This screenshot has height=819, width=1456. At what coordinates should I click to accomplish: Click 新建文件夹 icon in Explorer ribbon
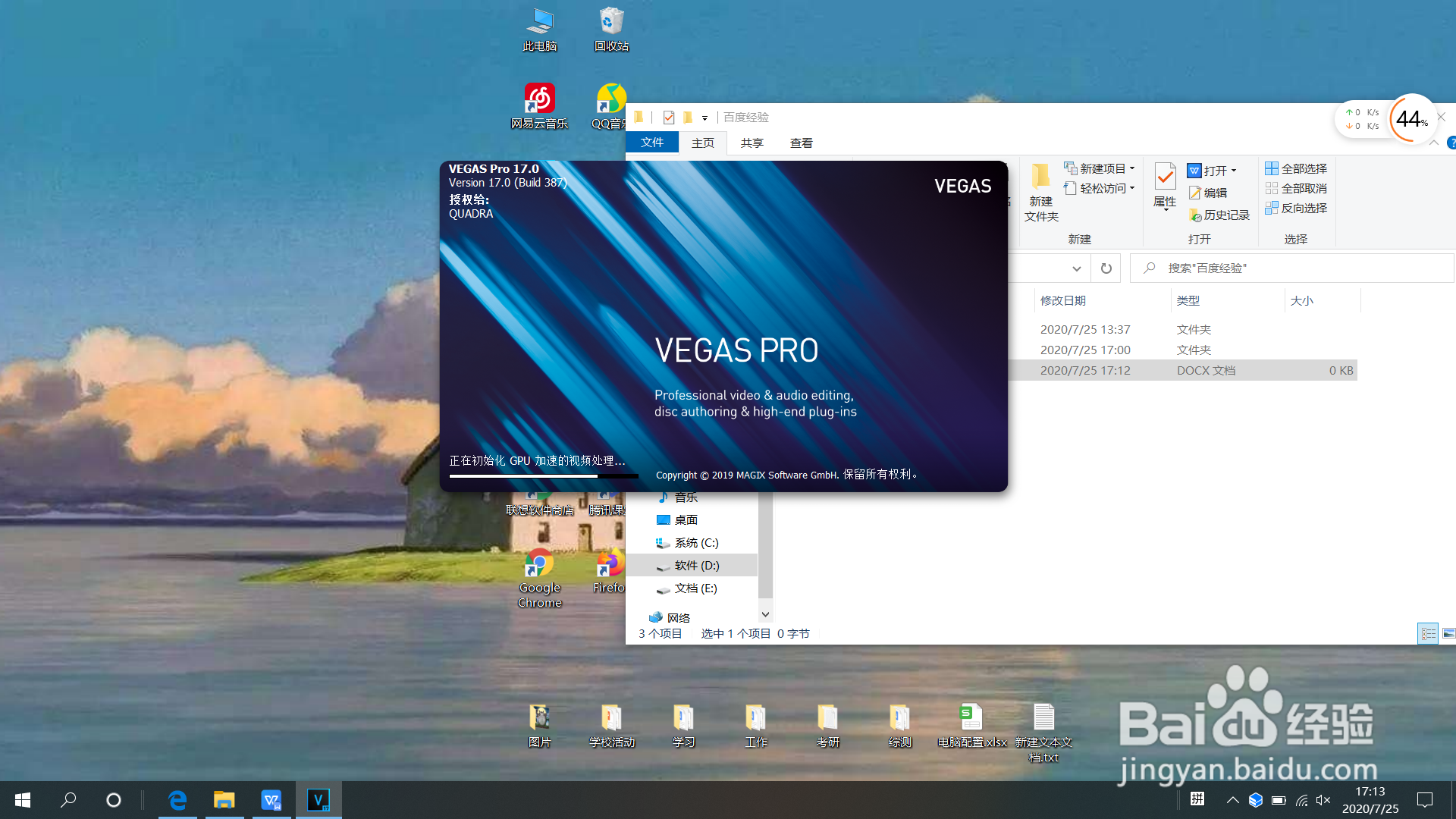tap(1041, 192)
